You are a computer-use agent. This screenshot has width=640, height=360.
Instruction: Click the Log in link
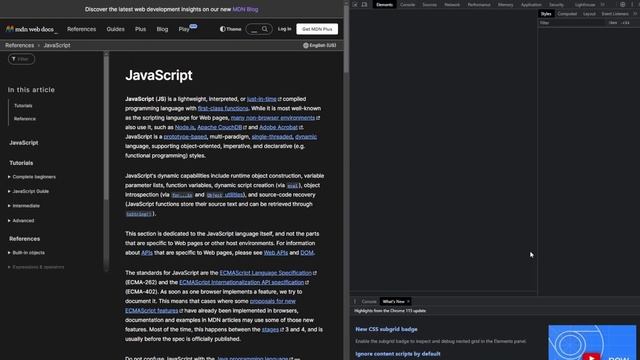coord(284,29)
